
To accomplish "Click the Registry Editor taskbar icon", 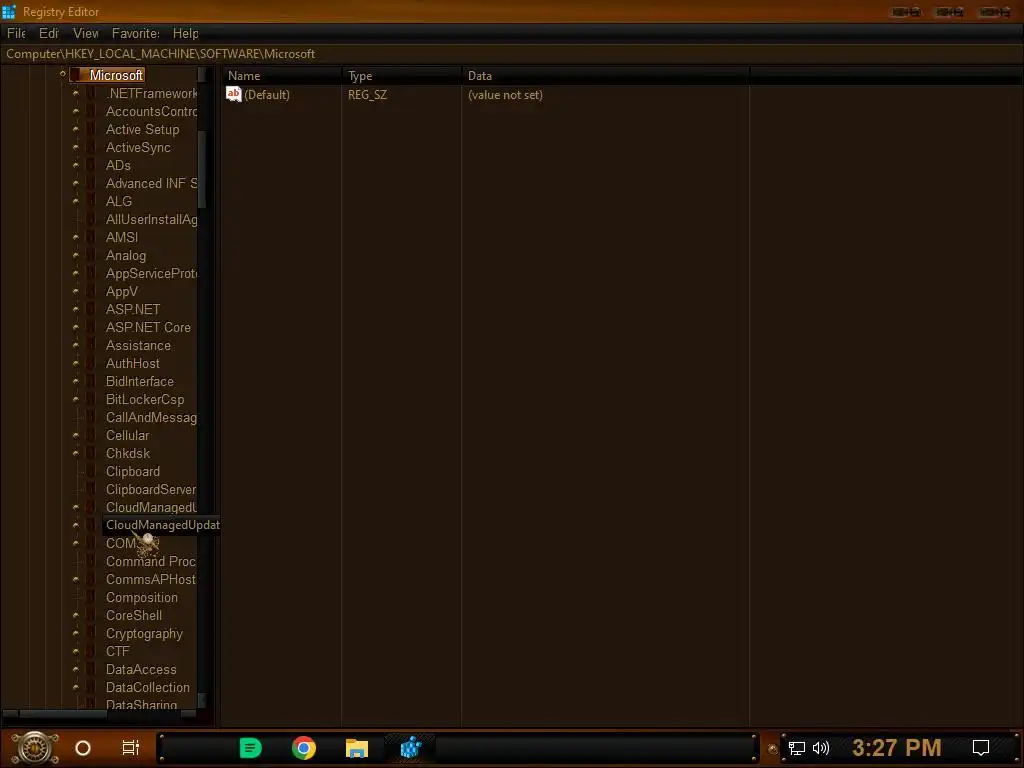I will coord(411,748).
